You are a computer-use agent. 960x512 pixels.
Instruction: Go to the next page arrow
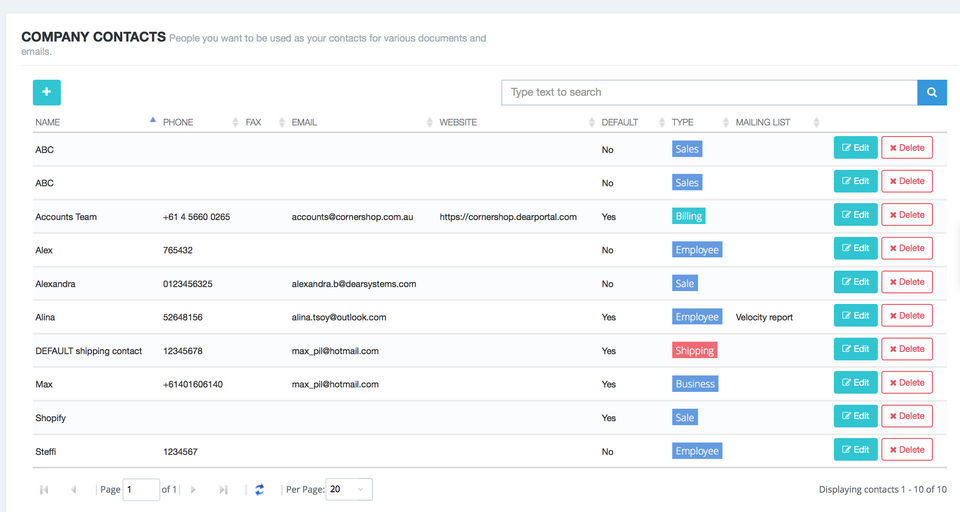click(x=193, y=489)
